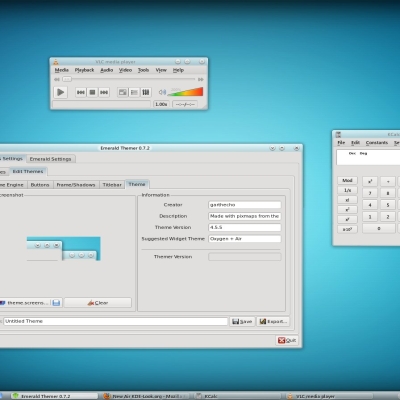Open VLC extended settings equalizer icon
400x400 pixels.
click(146, 92)
